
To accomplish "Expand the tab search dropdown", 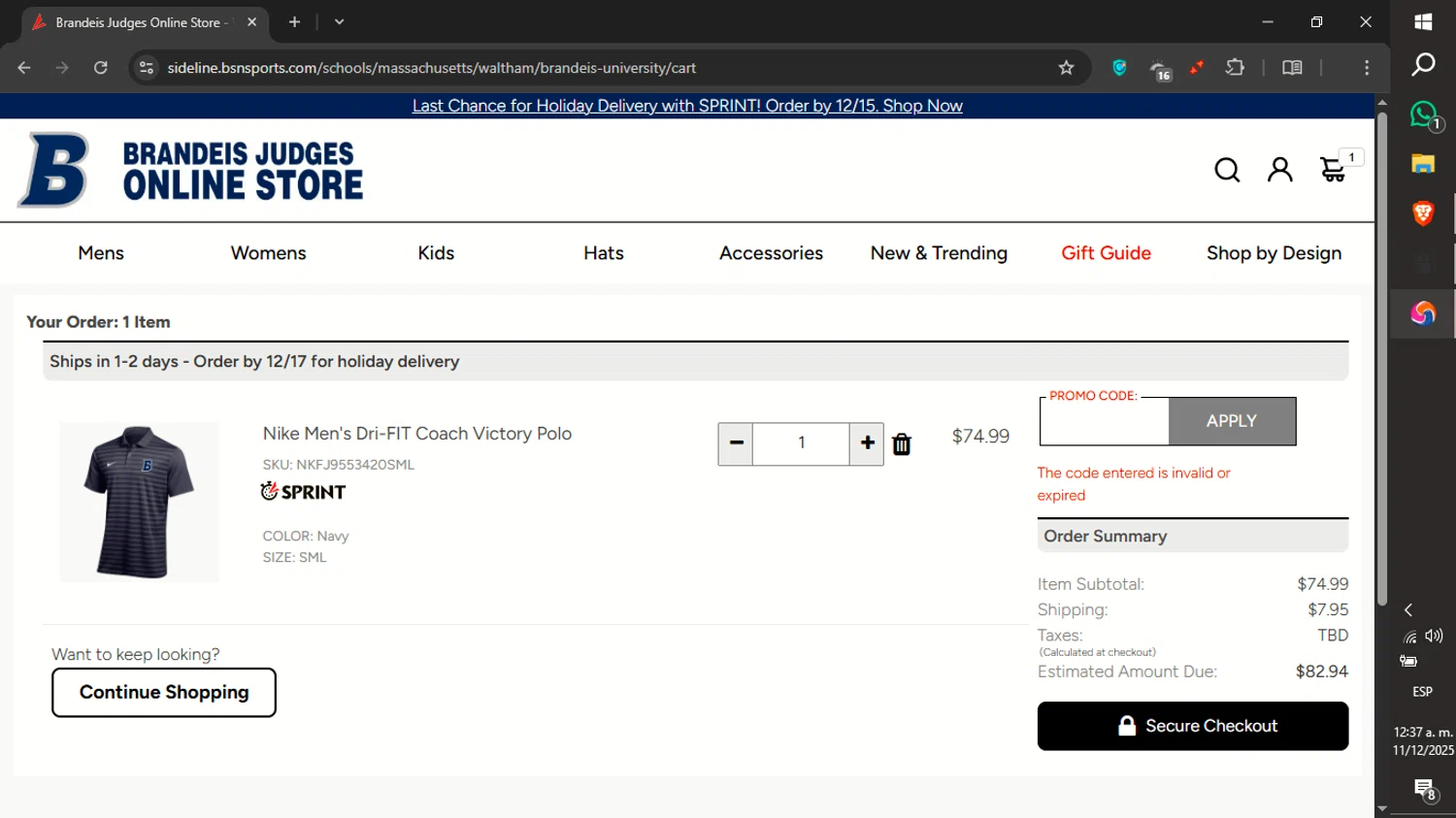I will [339, 21].
